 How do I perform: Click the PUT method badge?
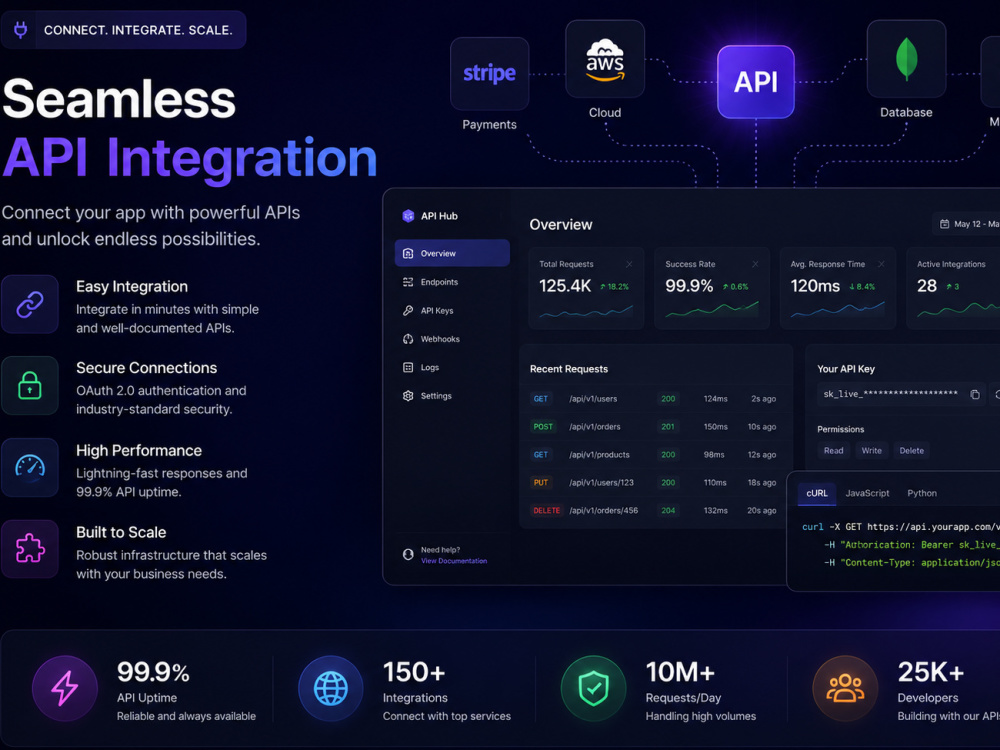(541, 483)
